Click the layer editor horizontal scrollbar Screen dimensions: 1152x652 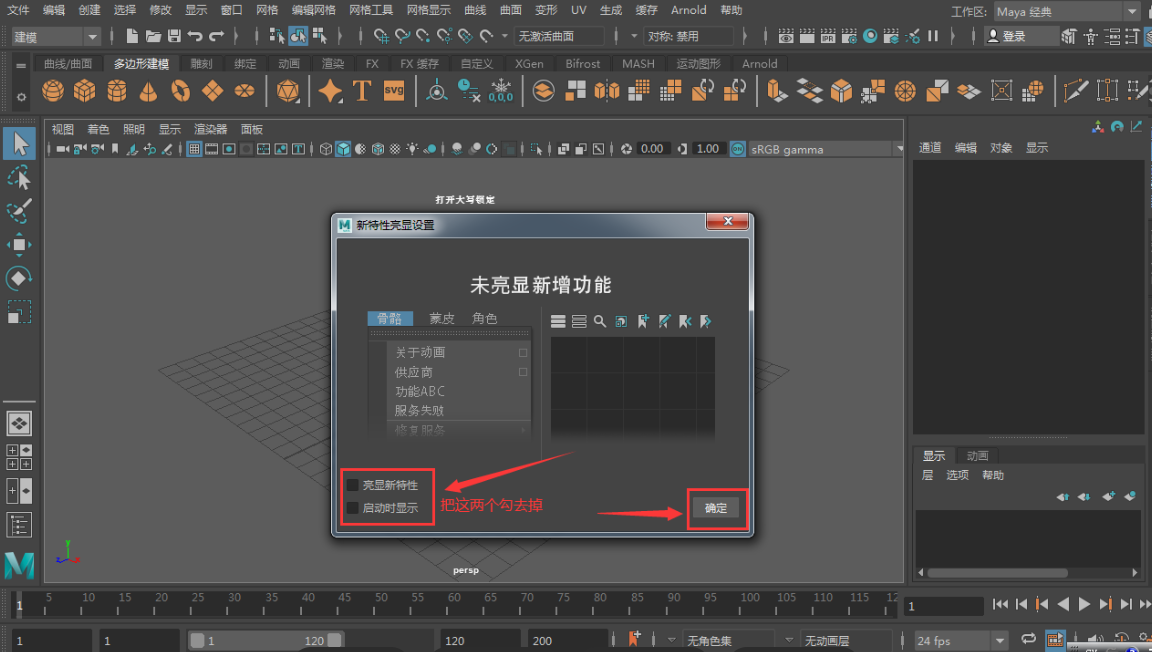point(997,573)
